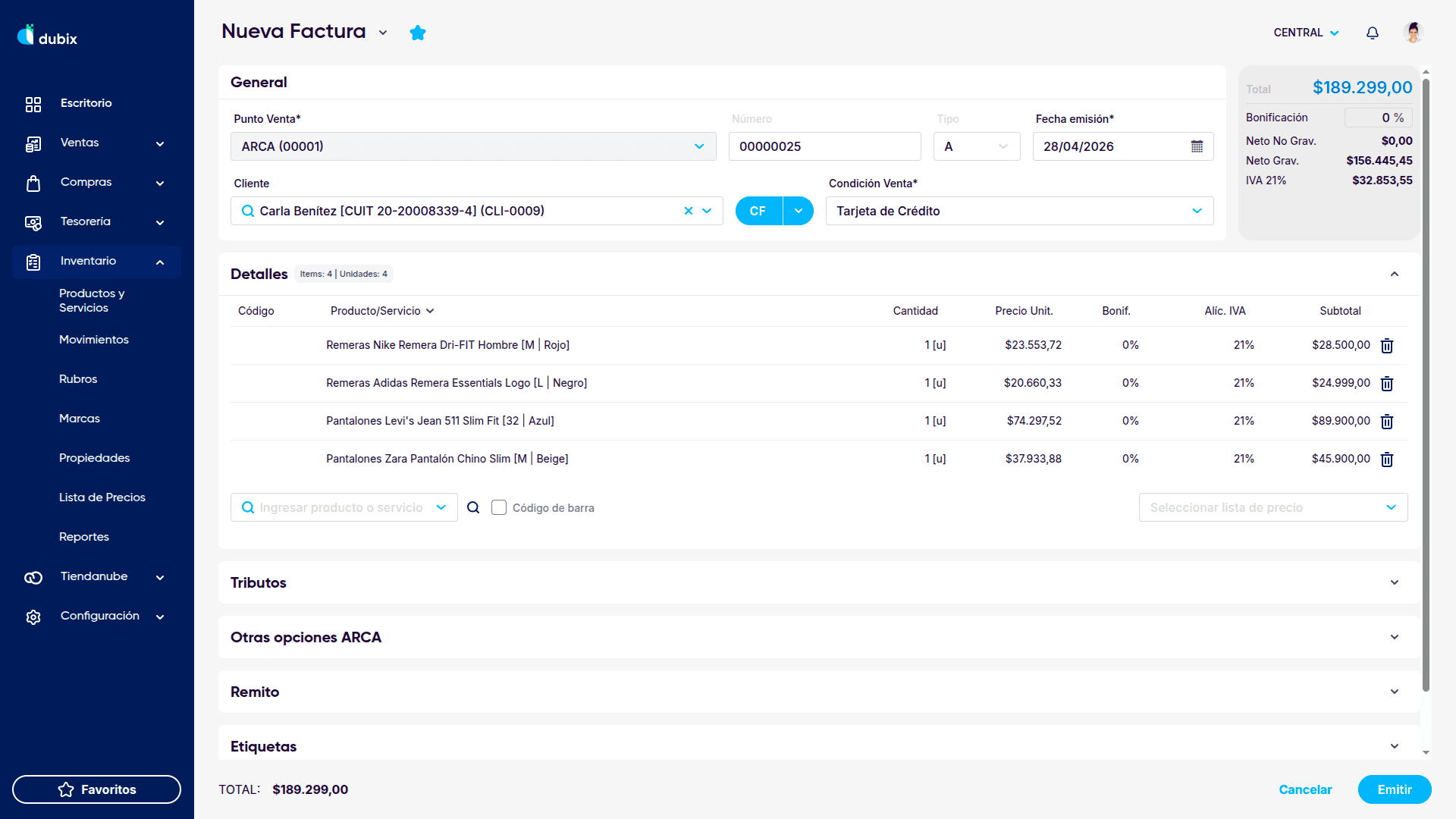The width and height of the screenshot is (1456, 819).
Task: Open Movimientos menu item
Action: [x=94, y=340]
